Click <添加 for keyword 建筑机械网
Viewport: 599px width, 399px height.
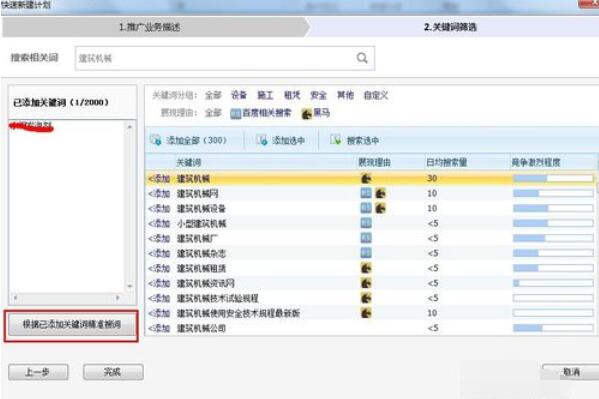[159, 193]
